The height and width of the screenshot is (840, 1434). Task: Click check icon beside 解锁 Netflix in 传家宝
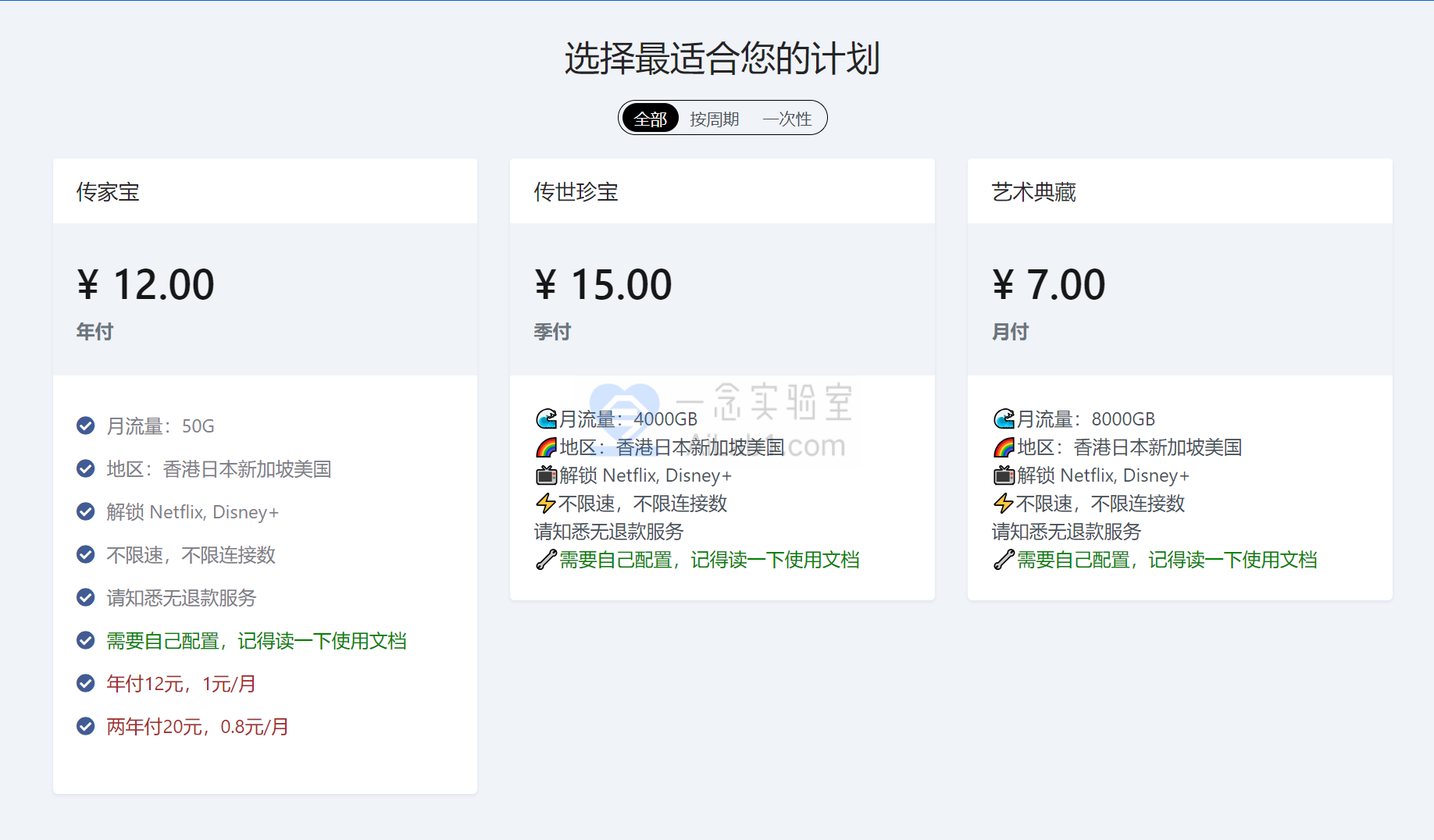[x=86, y=511]
